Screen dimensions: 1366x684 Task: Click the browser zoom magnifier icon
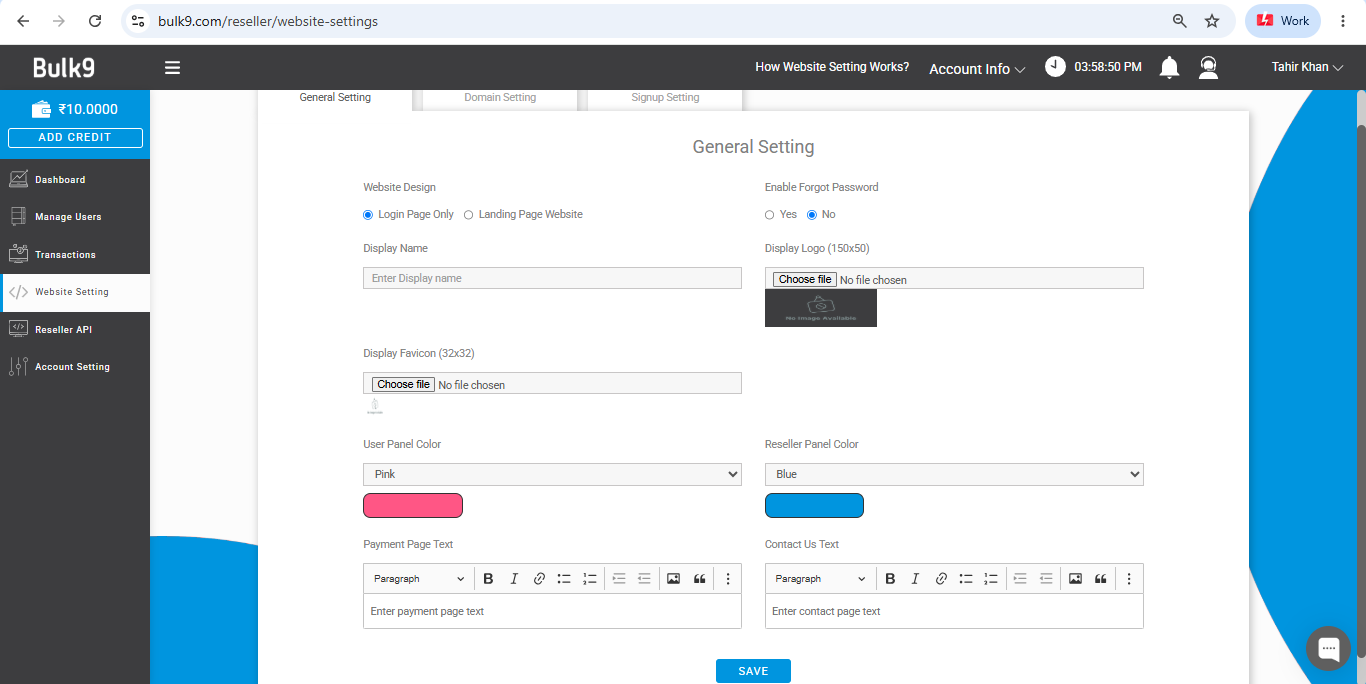pos(1180,21)
